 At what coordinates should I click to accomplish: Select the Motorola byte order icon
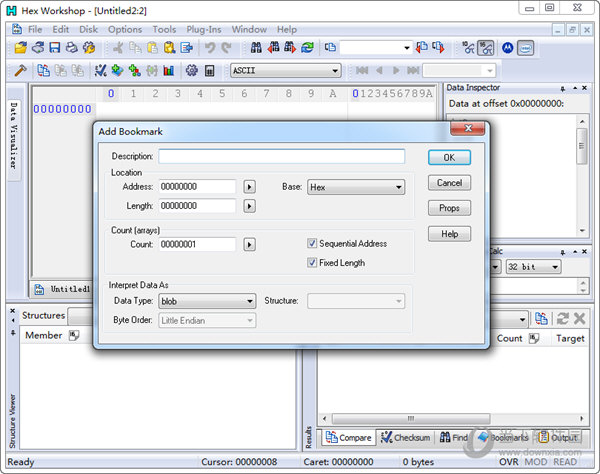[507, 48]
